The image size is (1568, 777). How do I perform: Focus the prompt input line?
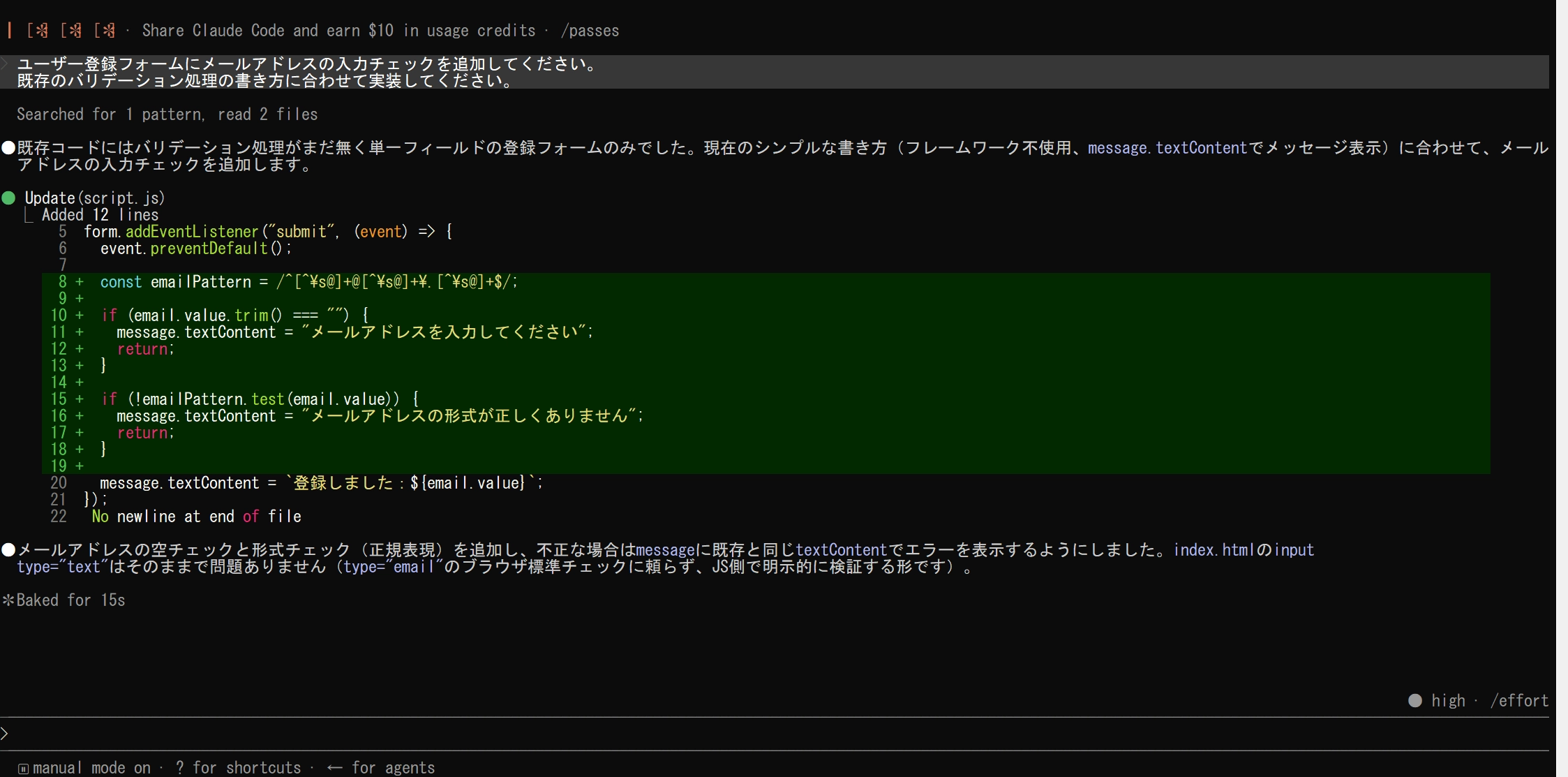pyautogui.click(x=775, y=734)
